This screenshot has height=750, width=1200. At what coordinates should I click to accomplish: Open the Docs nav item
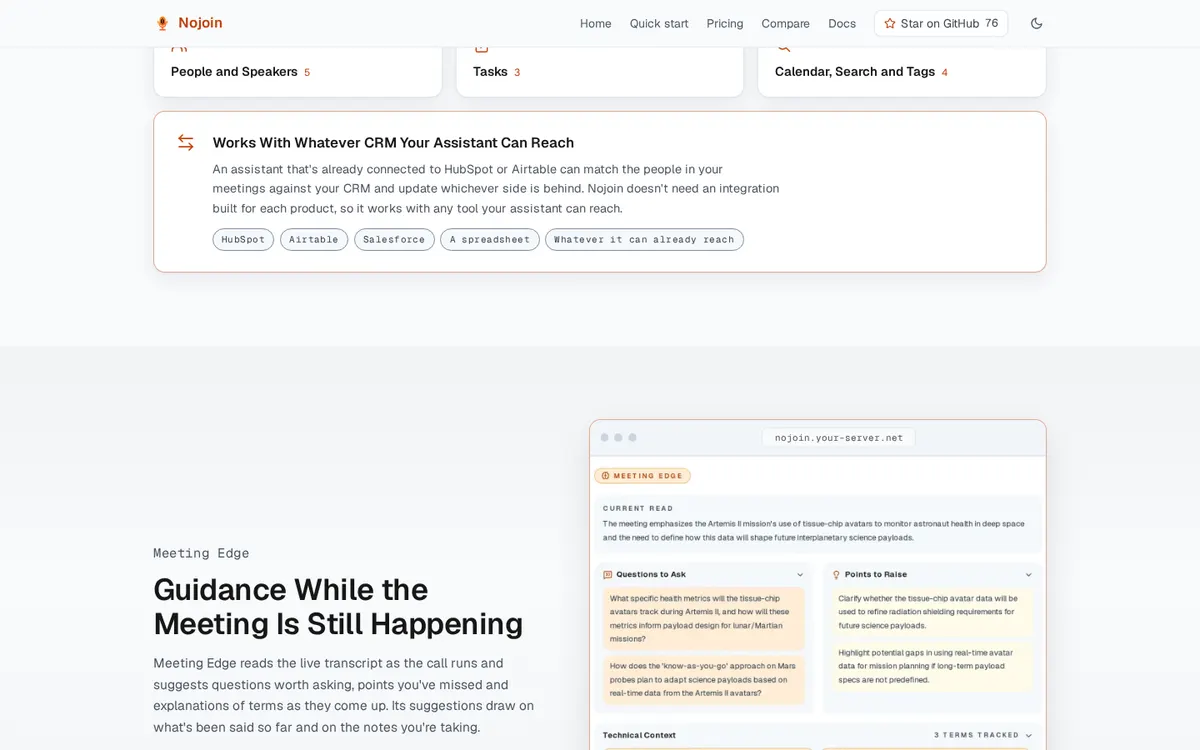(x=842, y=23)
